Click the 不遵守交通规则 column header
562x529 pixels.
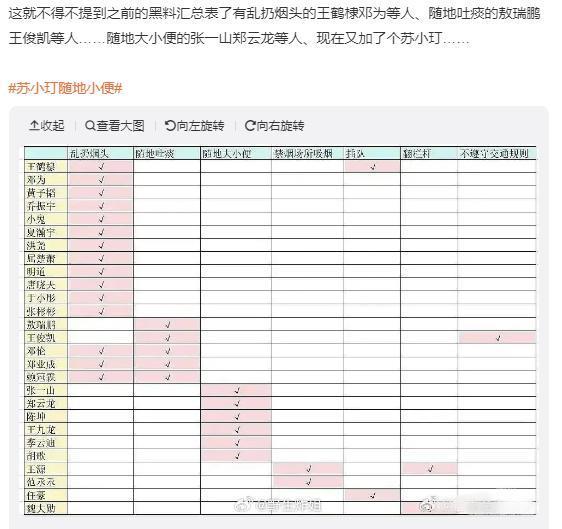[x=497, y=154]
